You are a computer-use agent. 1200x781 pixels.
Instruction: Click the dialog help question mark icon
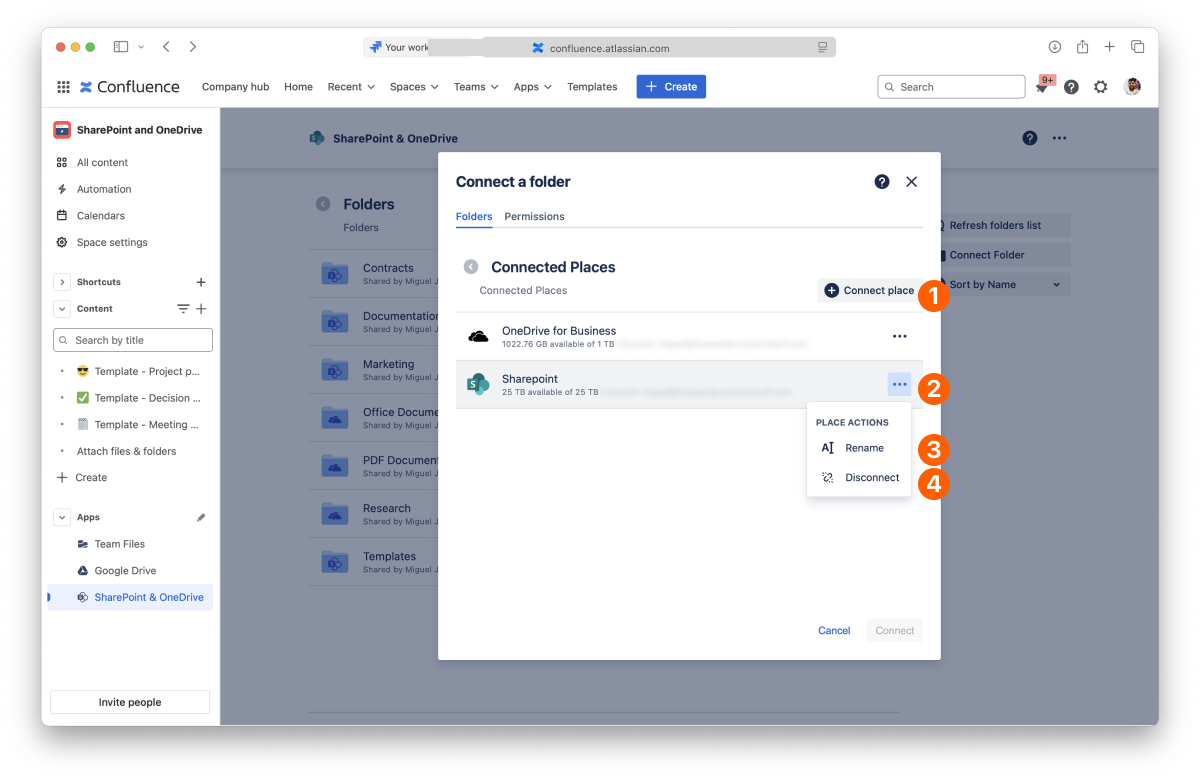882,182
